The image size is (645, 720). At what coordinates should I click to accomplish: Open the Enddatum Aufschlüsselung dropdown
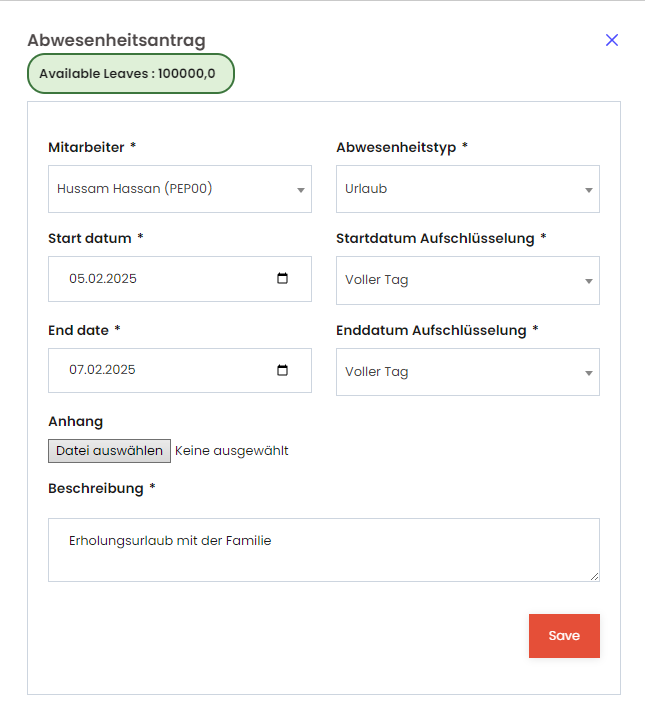(x=468, y=372)
